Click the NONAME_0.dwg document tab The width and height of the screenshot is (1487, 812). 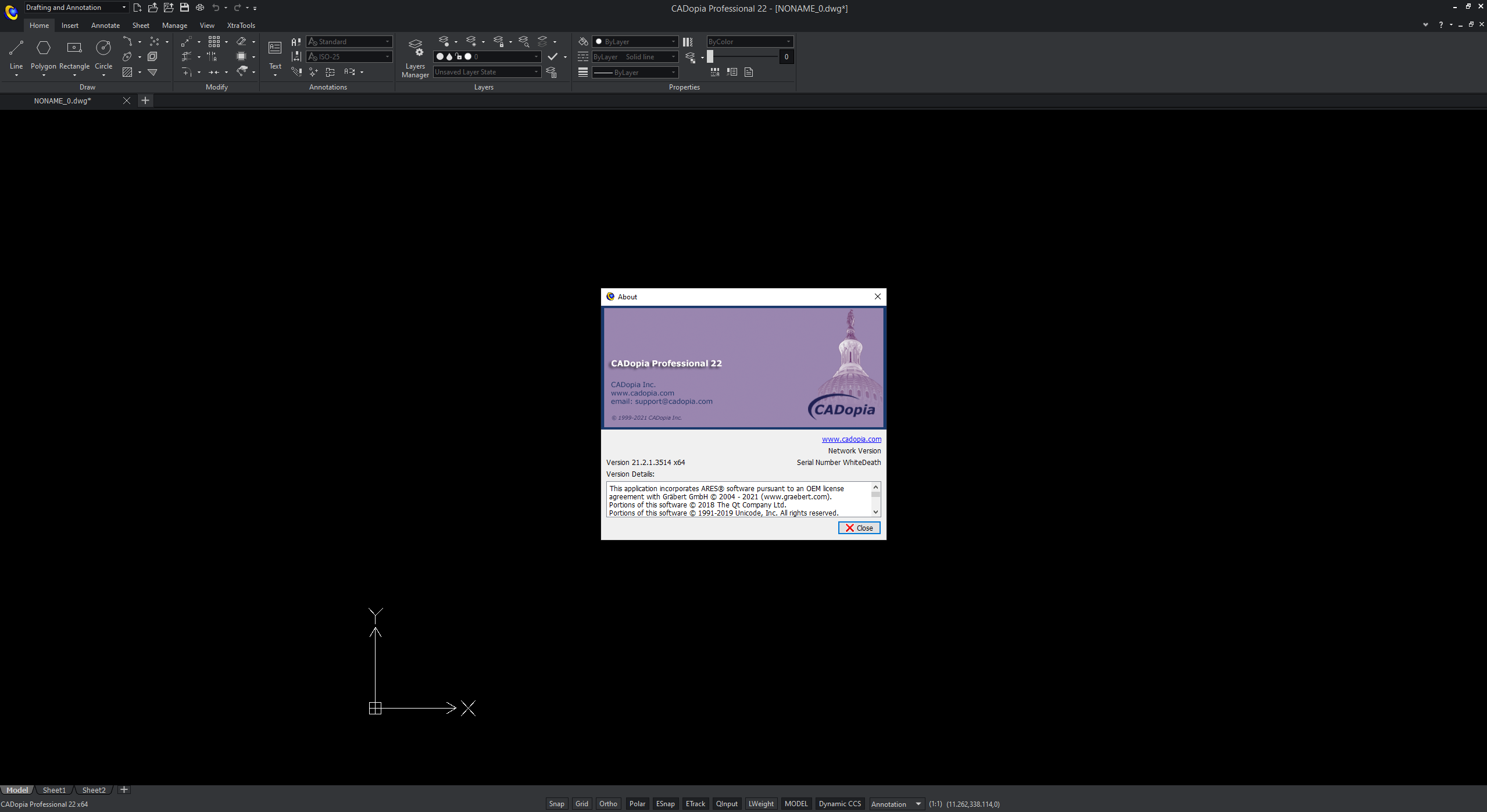click(x=63, y=101)
